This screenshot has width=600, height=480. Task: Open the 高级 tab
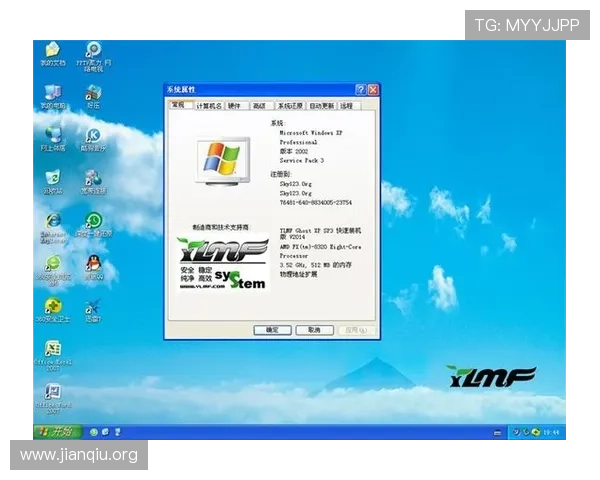coord(260,105)
